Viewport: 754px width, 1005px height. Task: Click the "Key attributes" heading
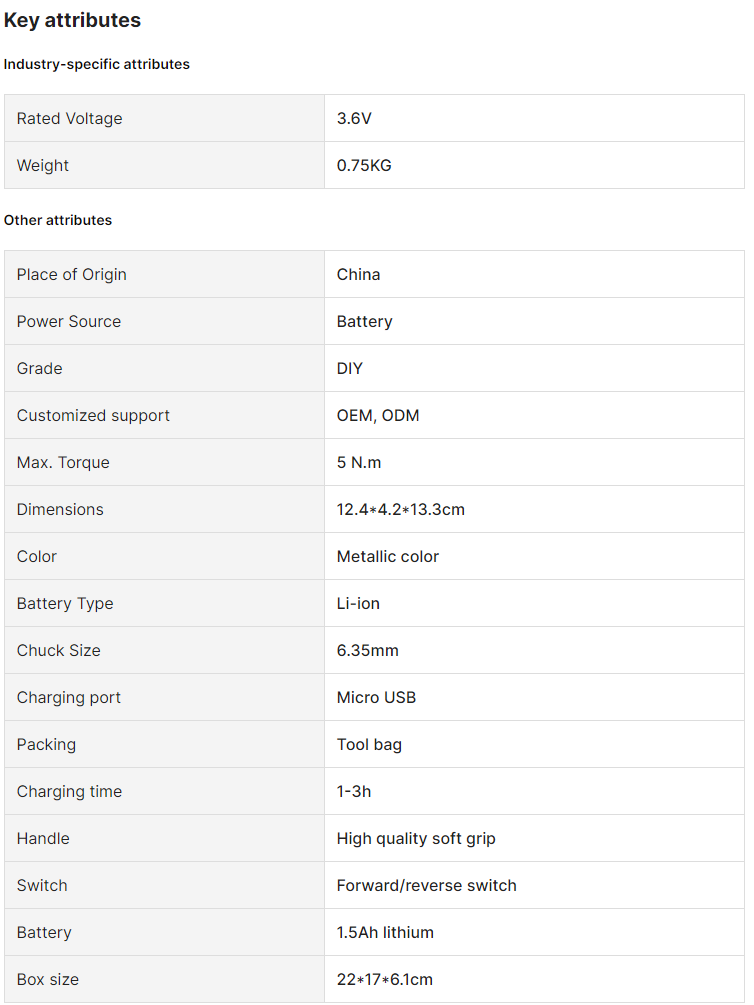[x=72, y=20]
